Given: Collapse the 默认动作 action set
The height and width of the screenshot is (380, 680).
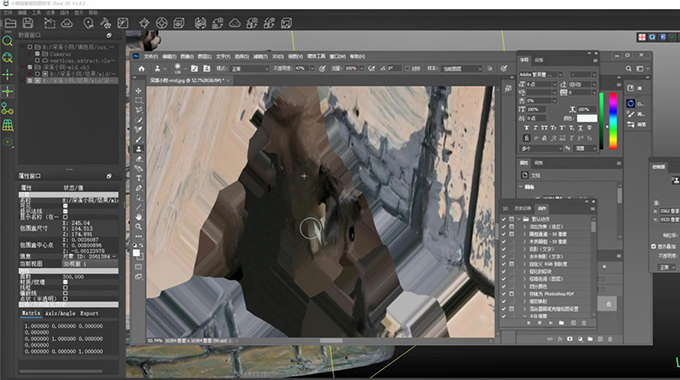Looking at the screenshot, I should pyautogui.click(x=519, y=219).
